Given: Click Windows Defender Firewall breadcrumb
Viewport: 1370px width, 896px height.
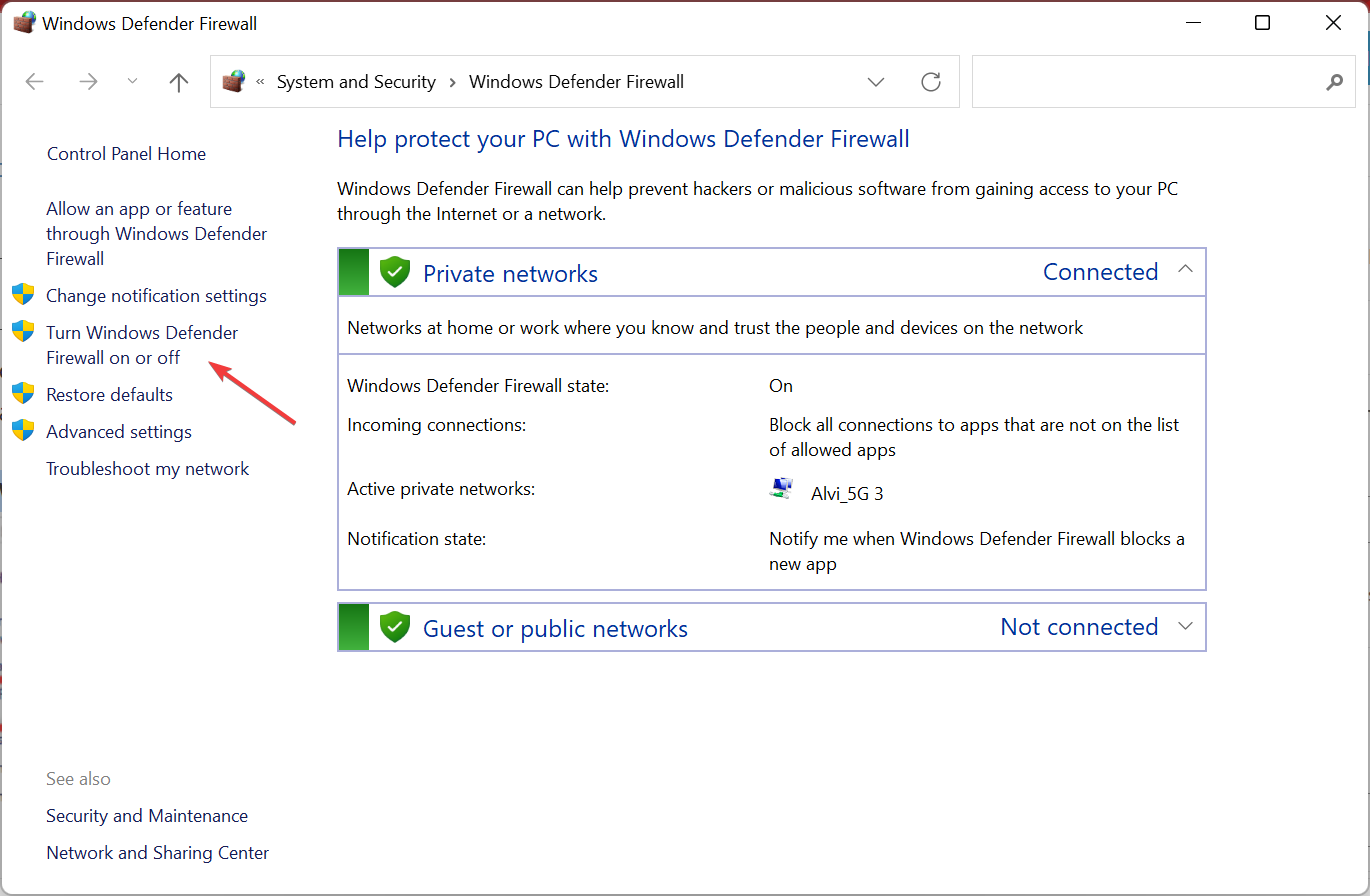Looking at the screenshot, I should coord(576,82).
